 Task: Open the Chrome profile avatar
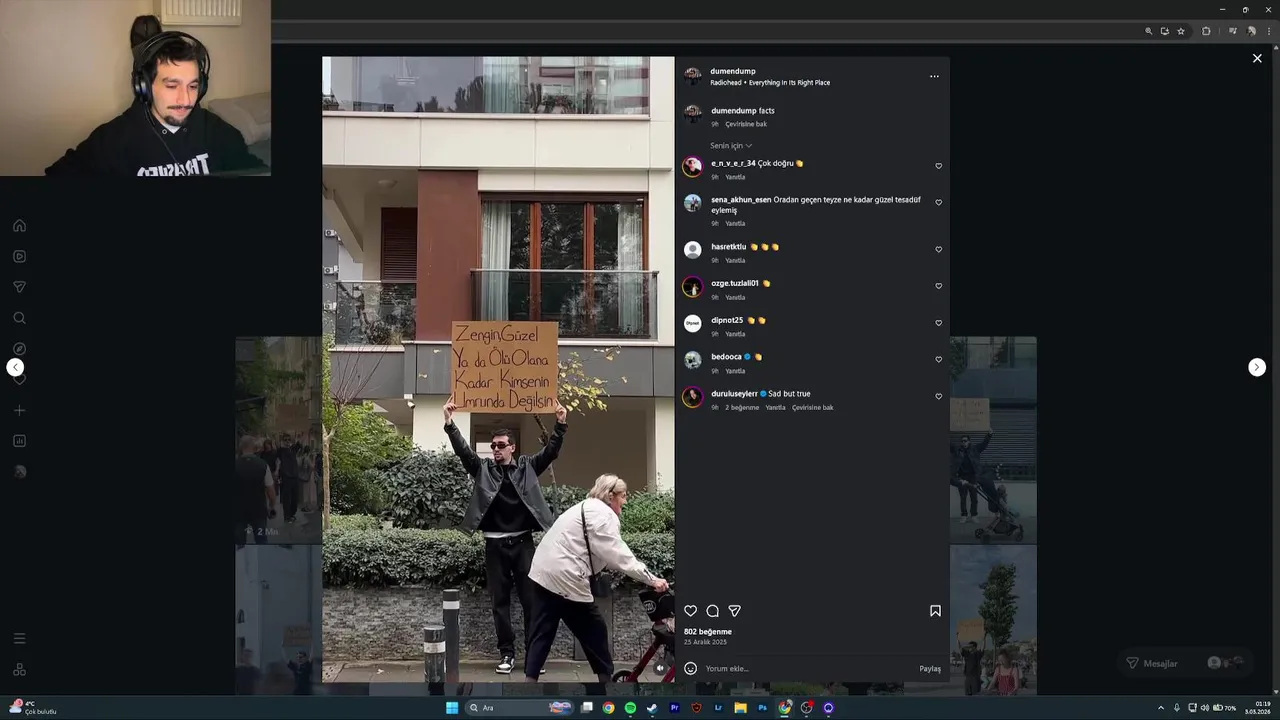click(x=1251, y=31)
